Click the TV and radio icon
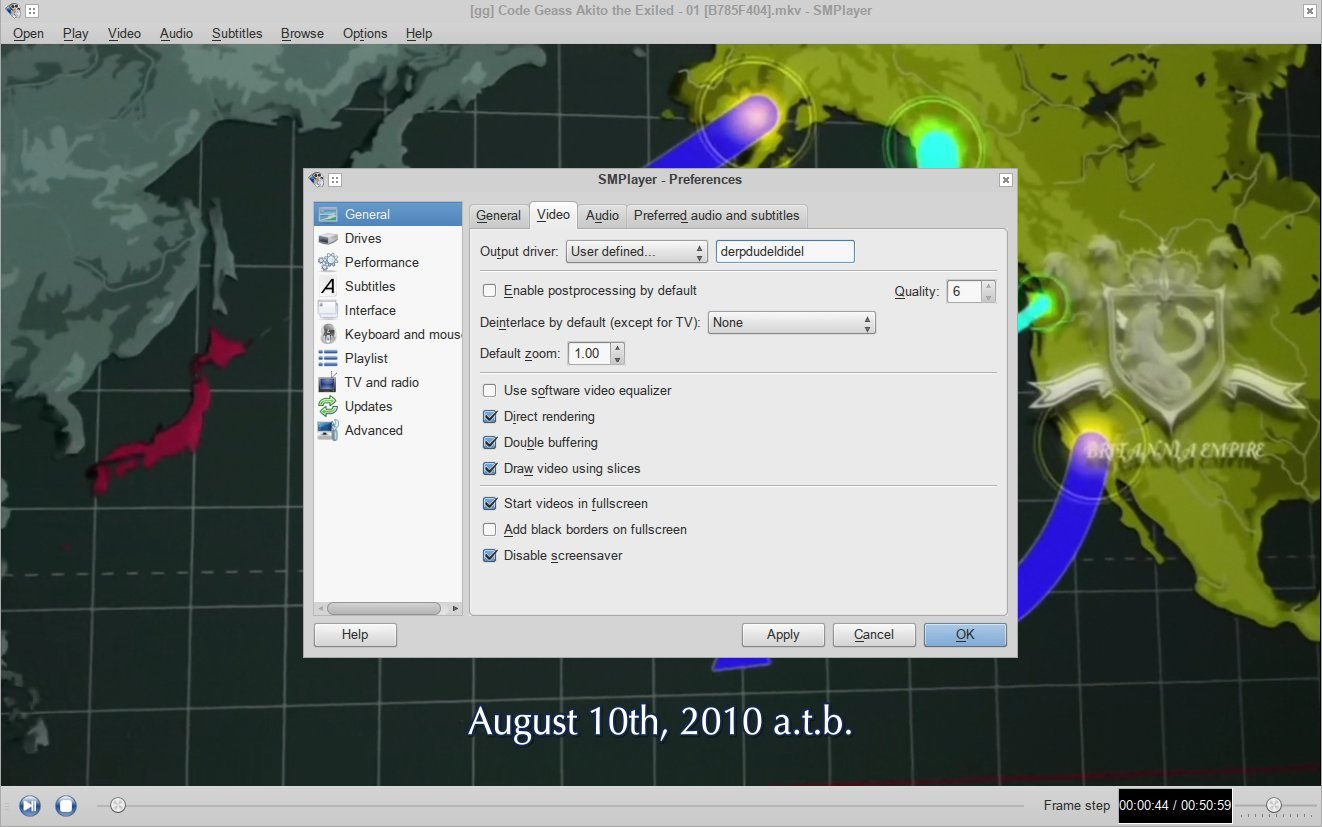This screenshot has width=1322, height=827. click(328, 382)
